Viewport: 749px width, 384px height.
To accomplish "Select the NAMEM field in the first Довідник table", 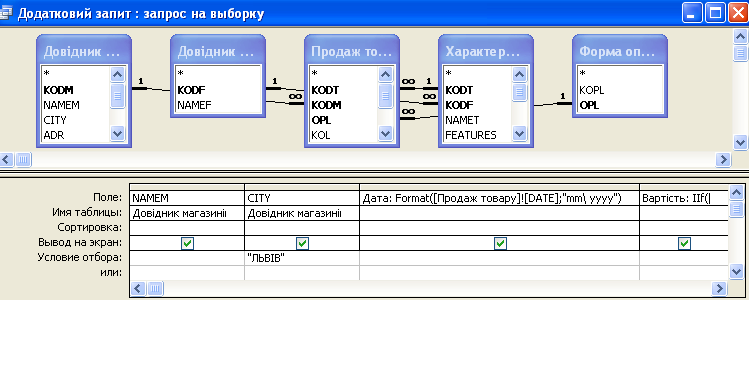I will [x=62, y=105].
